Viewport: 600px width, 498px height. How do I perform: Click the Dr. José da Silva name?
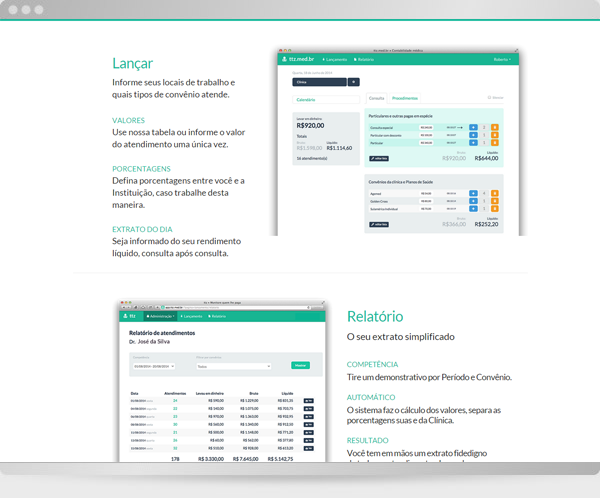click(x=149, y=341)
